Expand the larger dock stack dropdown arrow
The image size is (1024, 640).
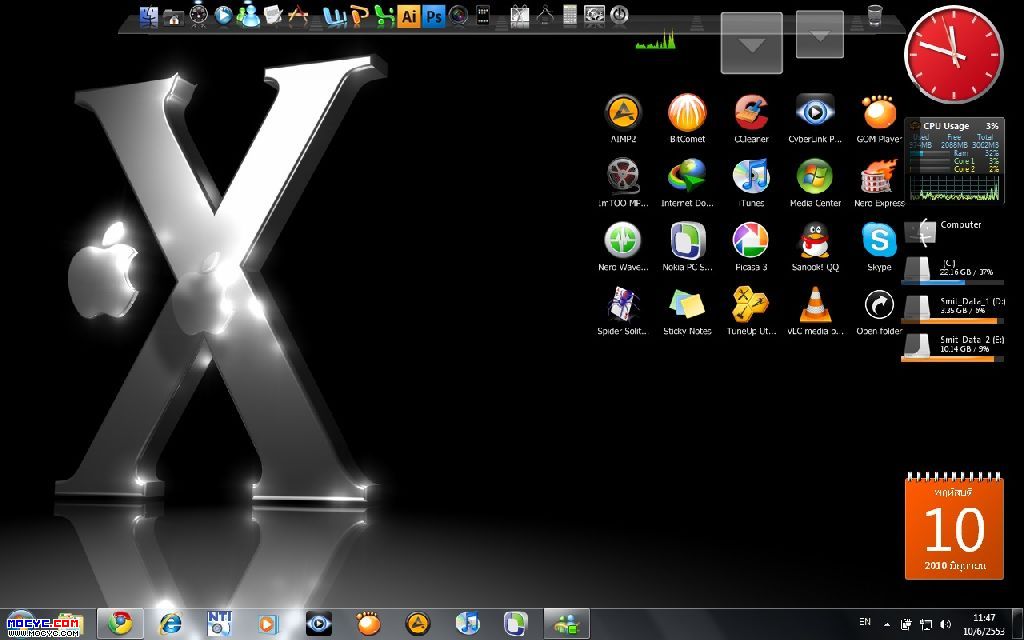tap(752, 43)
